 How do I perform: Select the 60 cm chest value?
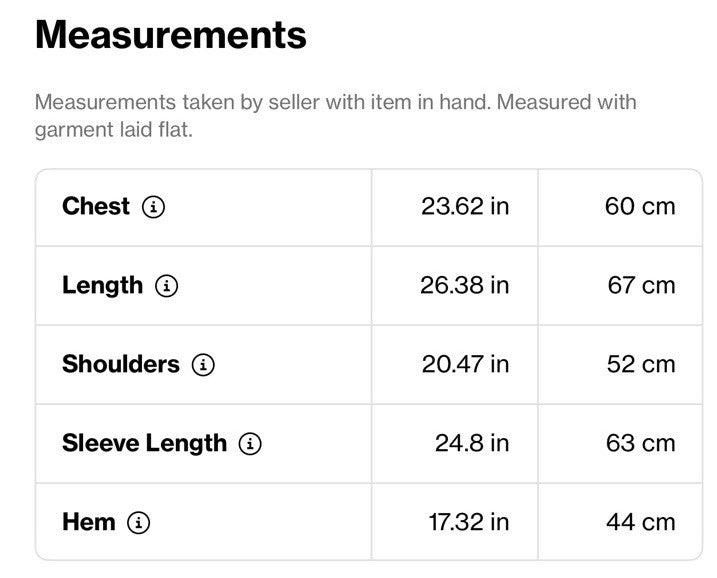point(640,206)
